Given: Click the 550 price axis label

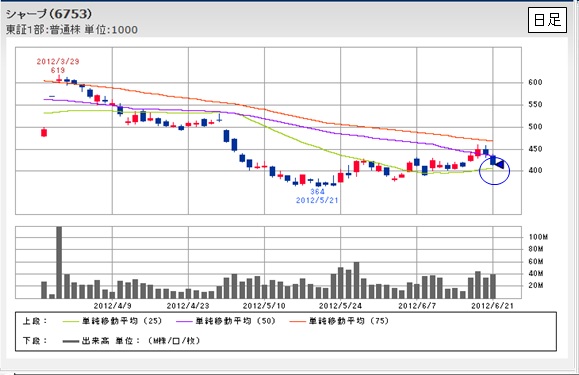Looking at the screenshot, I should (x=535, y=104).
